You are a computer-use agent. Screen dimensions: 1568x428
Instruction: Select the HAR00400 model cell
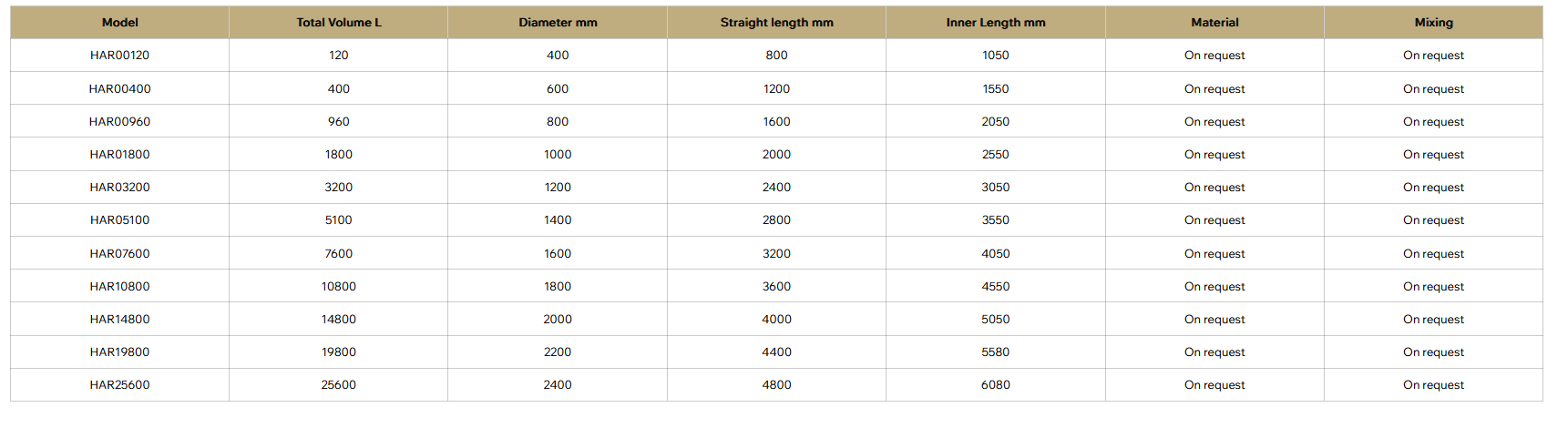click(x=119, y=89)
